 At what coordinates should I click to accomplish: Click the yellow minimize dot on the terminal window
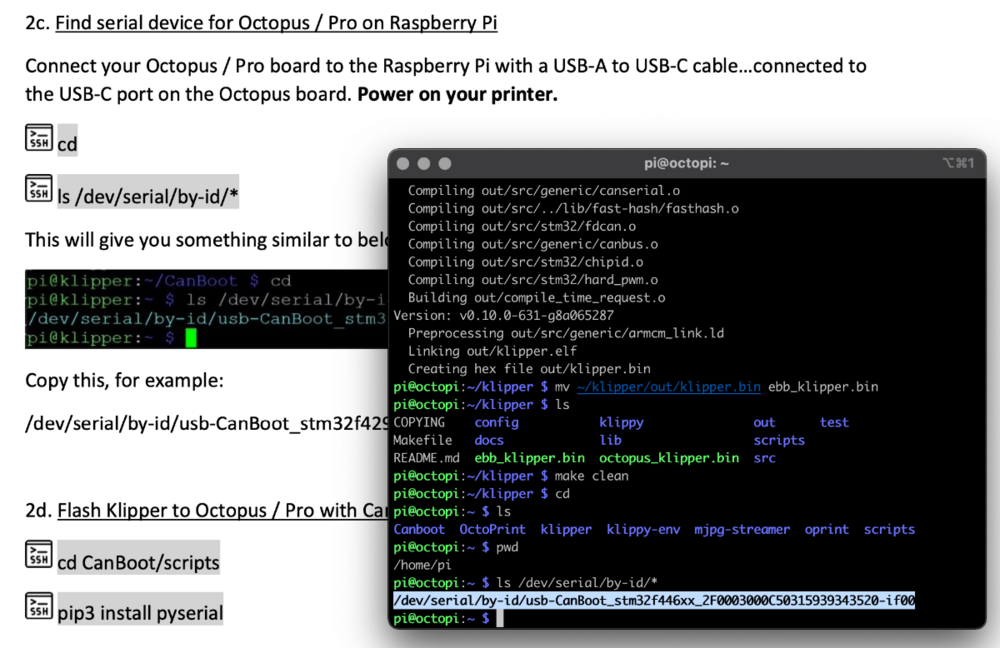424,163
